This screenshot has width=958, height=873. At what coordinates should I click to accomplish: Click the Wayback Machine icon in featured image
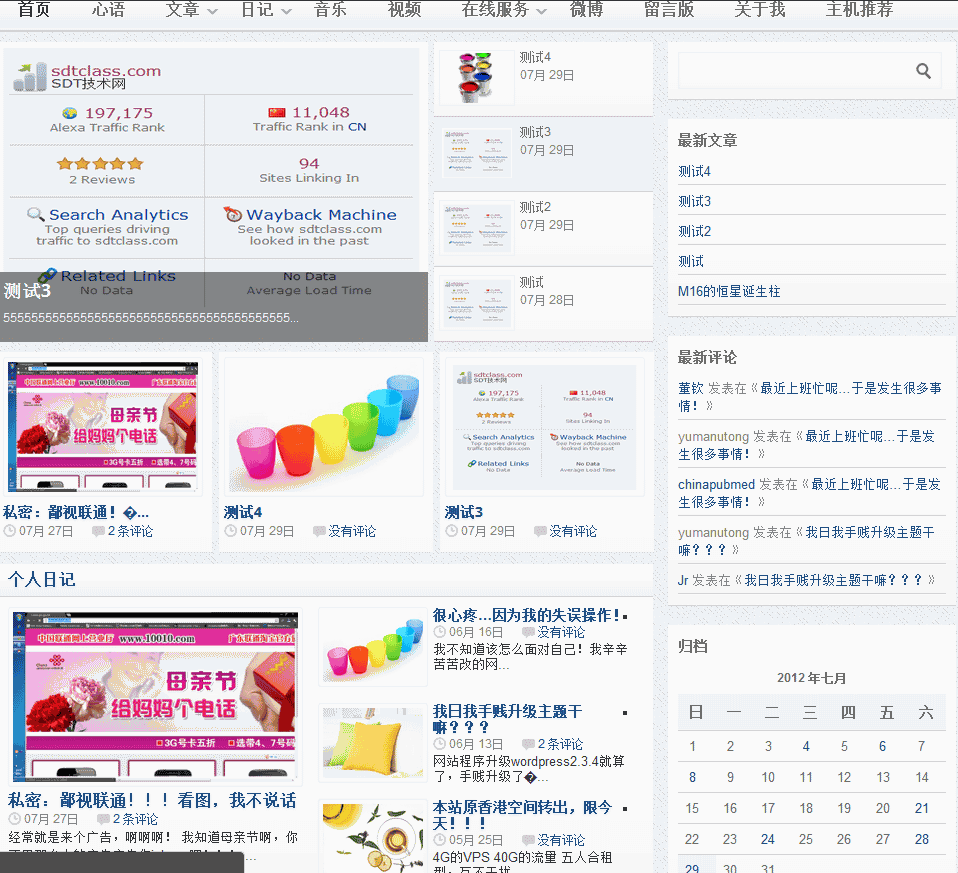[x=233, y=214]
